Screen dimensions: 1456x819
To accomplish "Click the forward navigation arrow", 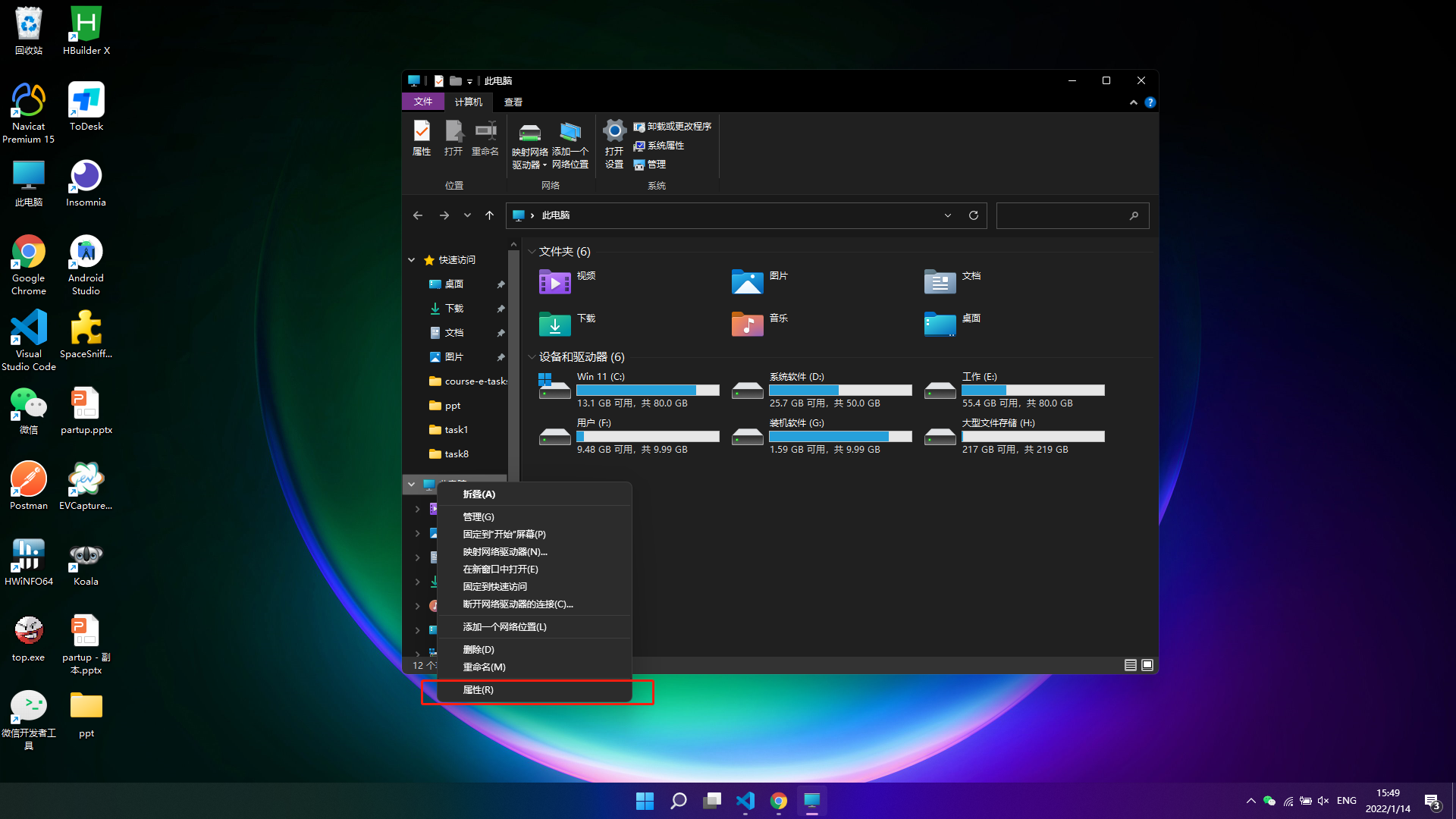I will 444,215.
